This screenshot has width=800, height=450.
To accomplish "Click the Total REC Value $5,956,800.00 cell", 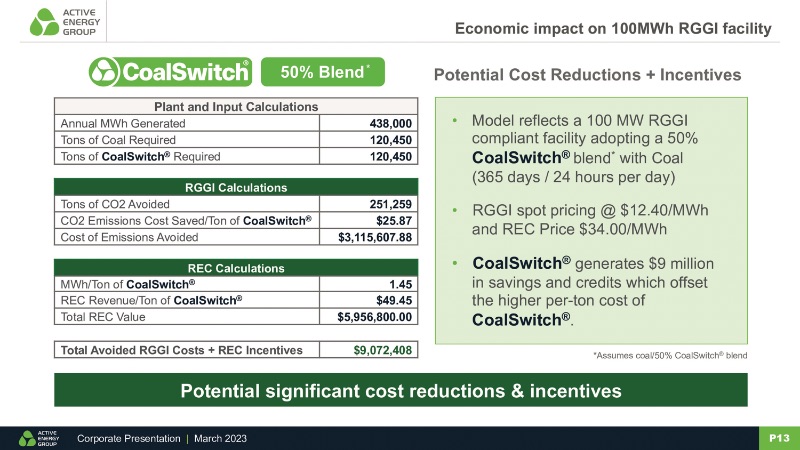I will tap(369, 317).
